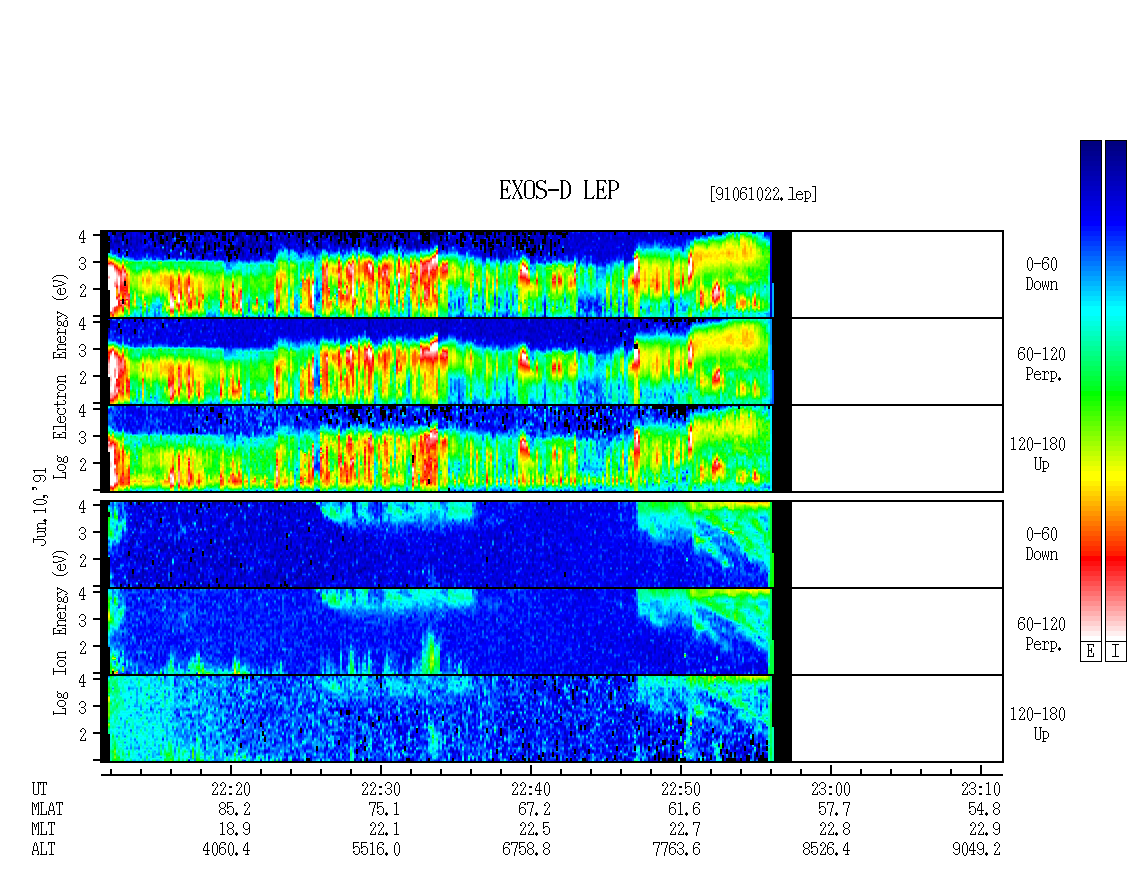Open the electron 60-120 Perp. spectrogram panel
Image resolution: width=1130 pixels, height=875 pixels.
point(552,361)
